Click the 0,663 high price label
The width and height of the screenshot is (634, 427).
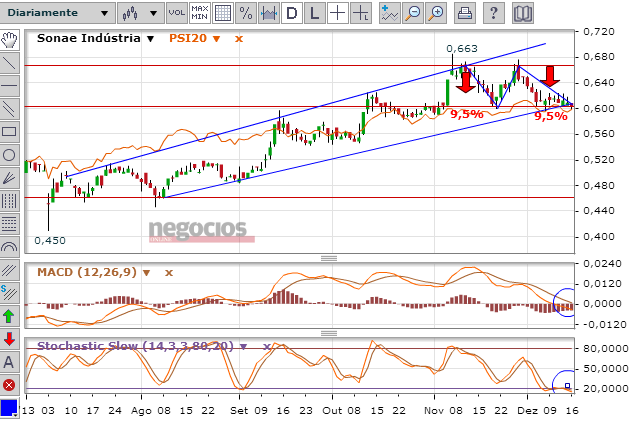click(462, 49)
